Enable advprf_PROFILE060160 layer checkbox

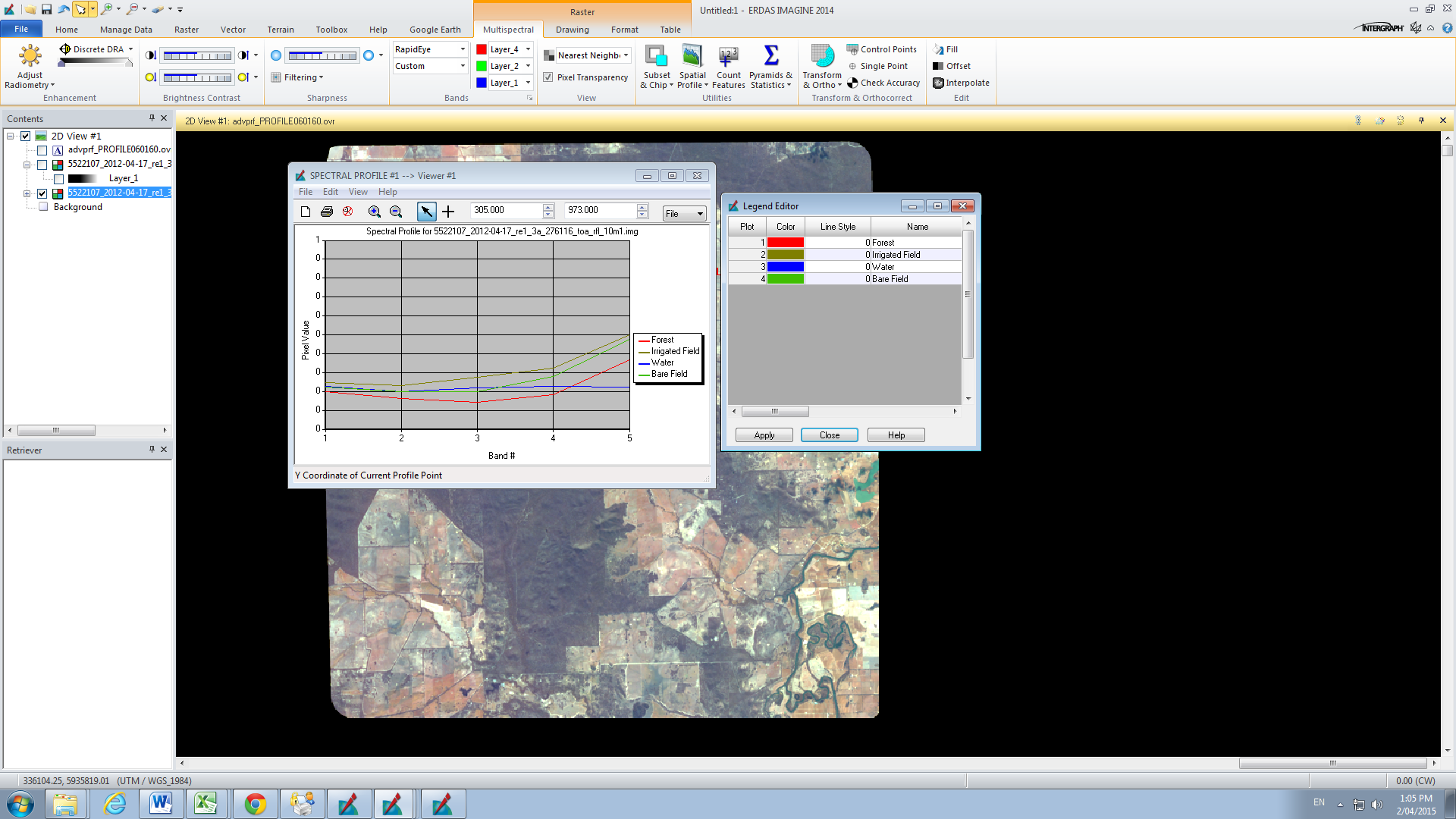tap(42, 150)
